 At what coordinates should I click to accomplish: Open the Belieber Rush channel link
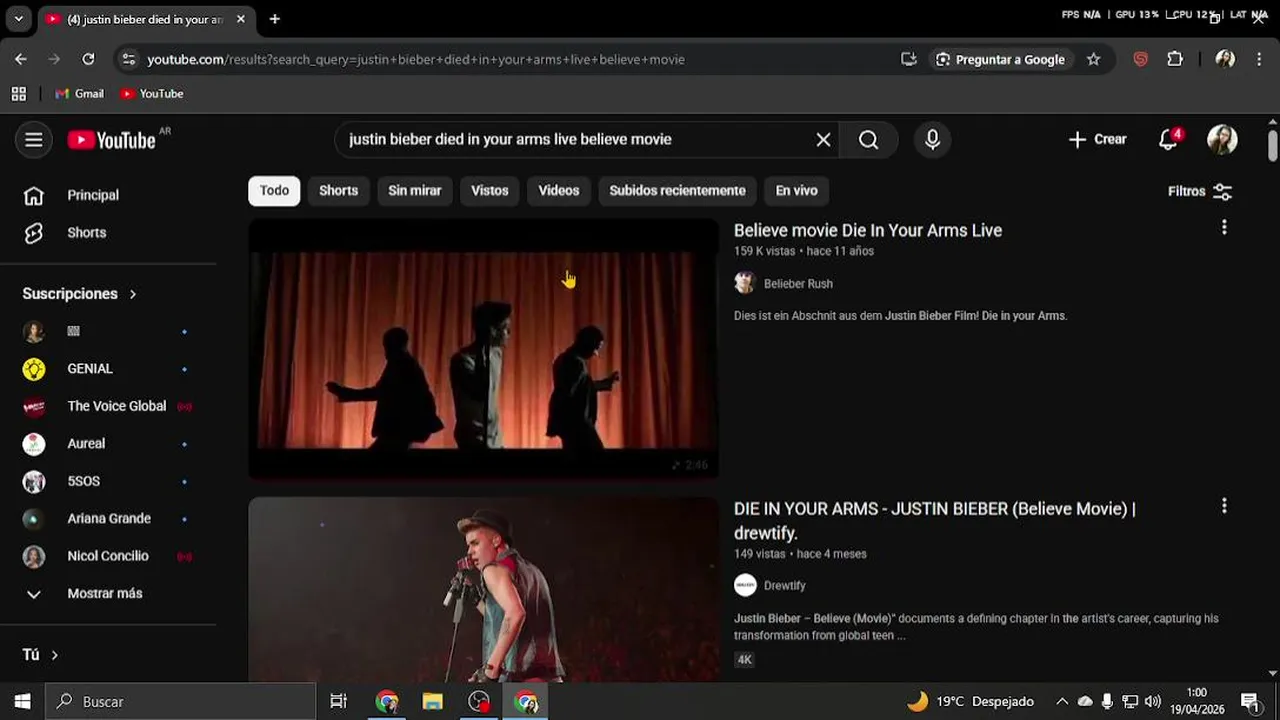(x=798, y=284)
